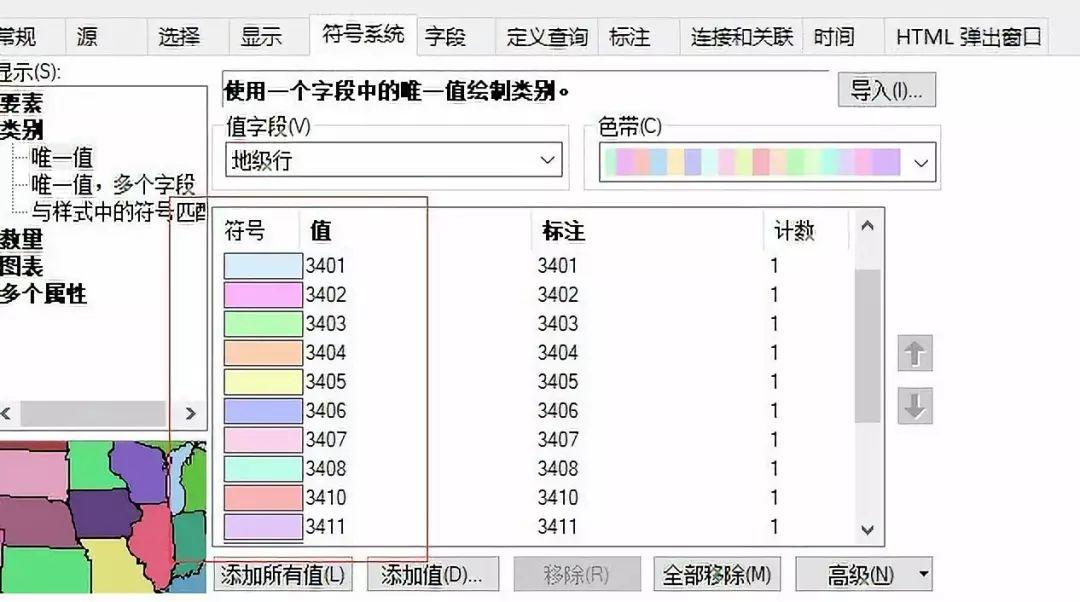
Task: Click the yellow symbol swatch for 3405
Action: 263,382
